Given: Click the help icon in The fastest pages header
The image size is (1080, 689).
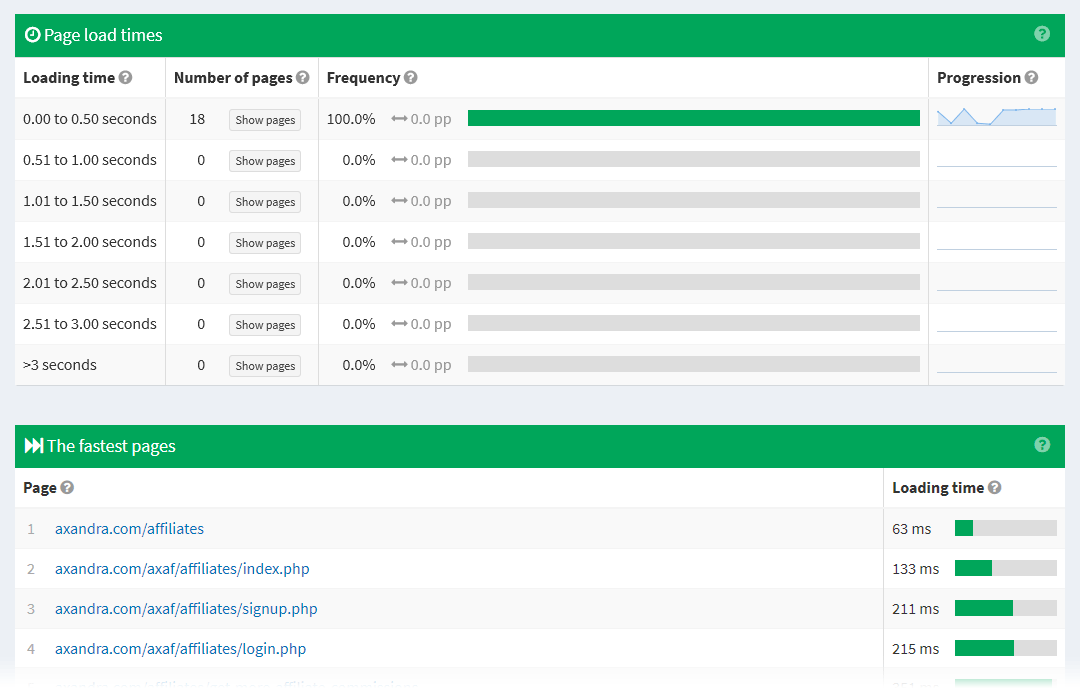Looking at the screenshot, I should [x=1042, y=445].
